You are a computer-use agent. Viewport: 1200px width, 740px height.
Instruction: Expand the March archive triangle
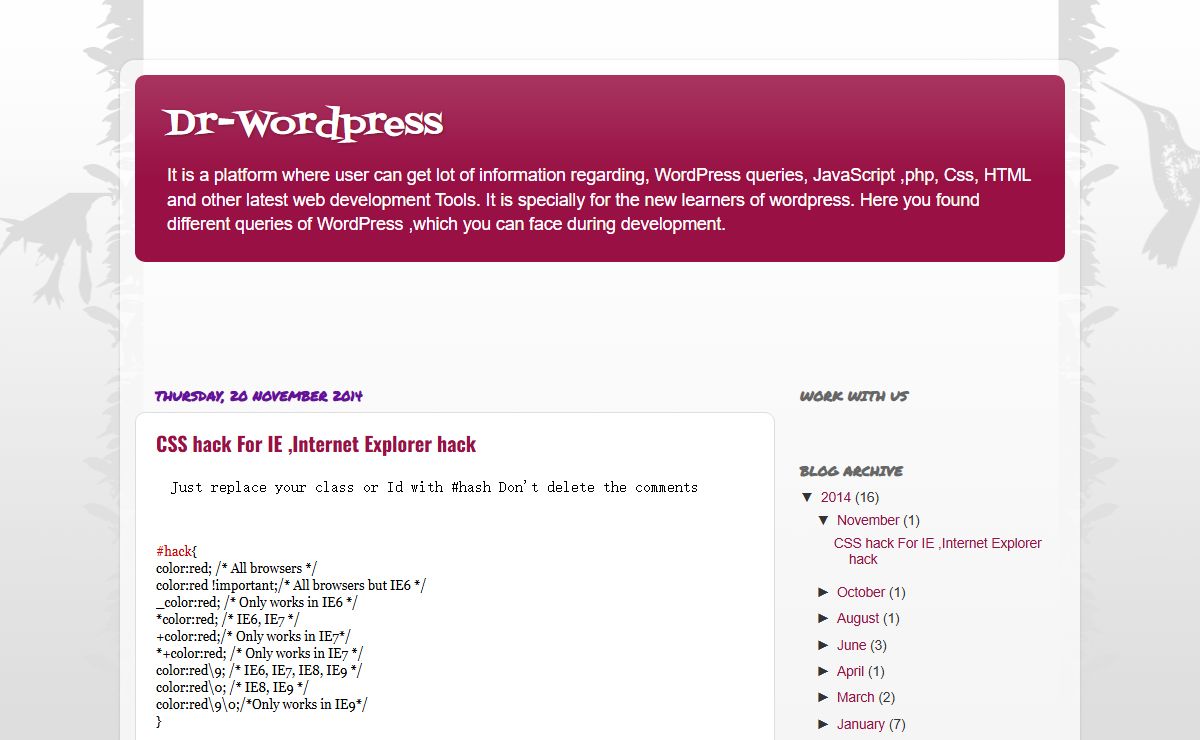click(824, 697)
